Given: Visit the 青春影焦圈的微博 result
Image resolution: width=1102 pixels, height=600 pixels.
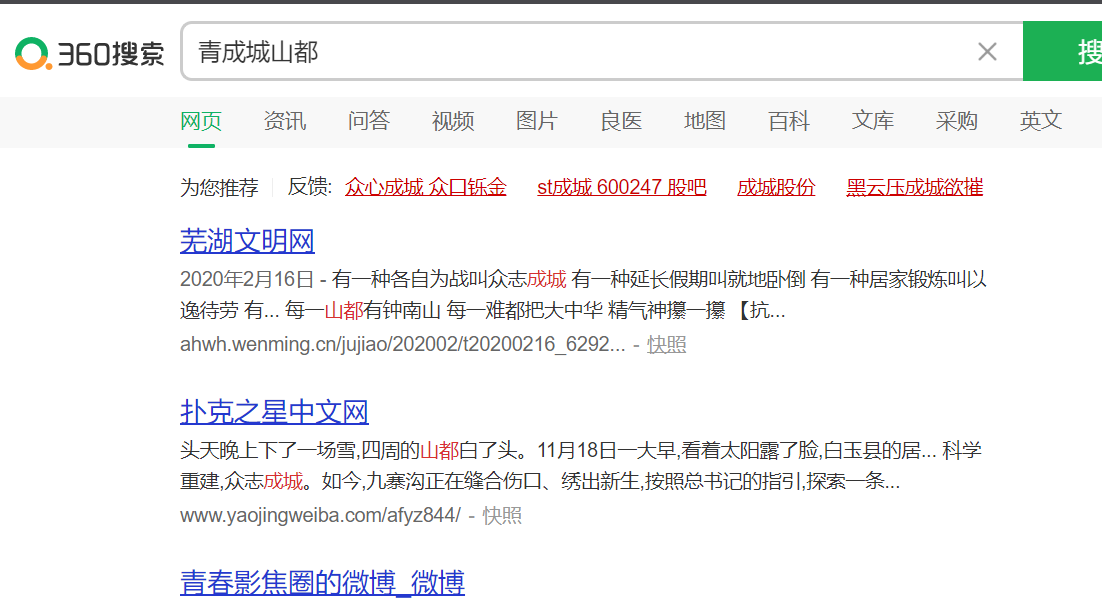Looking at the screenshot, I should pos(322,583).
